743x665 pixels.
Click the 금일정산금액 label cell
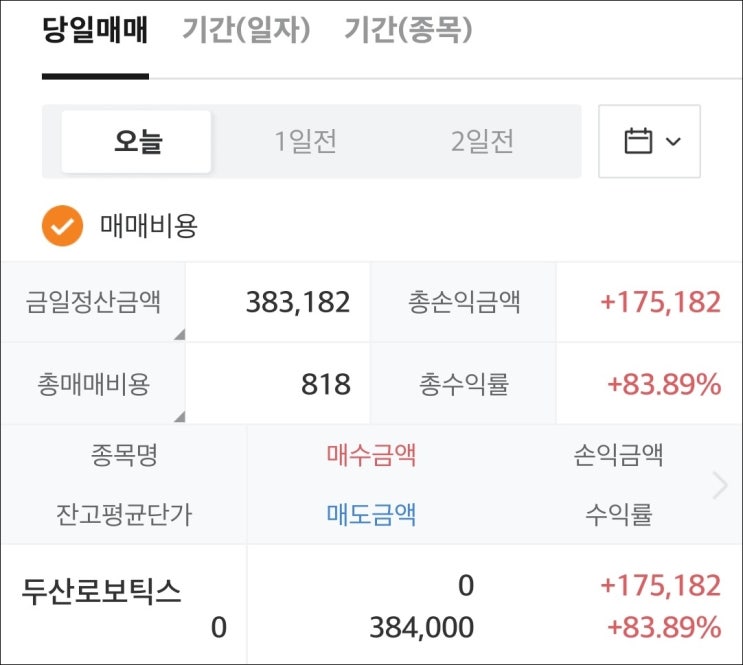click(94, 302)
